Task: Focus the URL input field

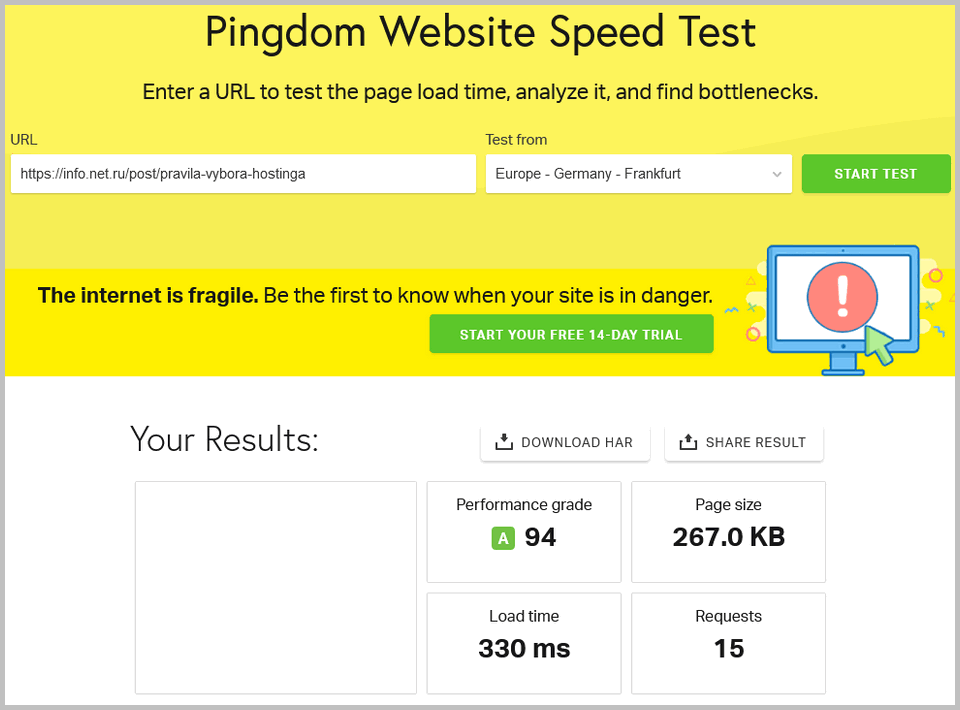Action: click(243, 174)
